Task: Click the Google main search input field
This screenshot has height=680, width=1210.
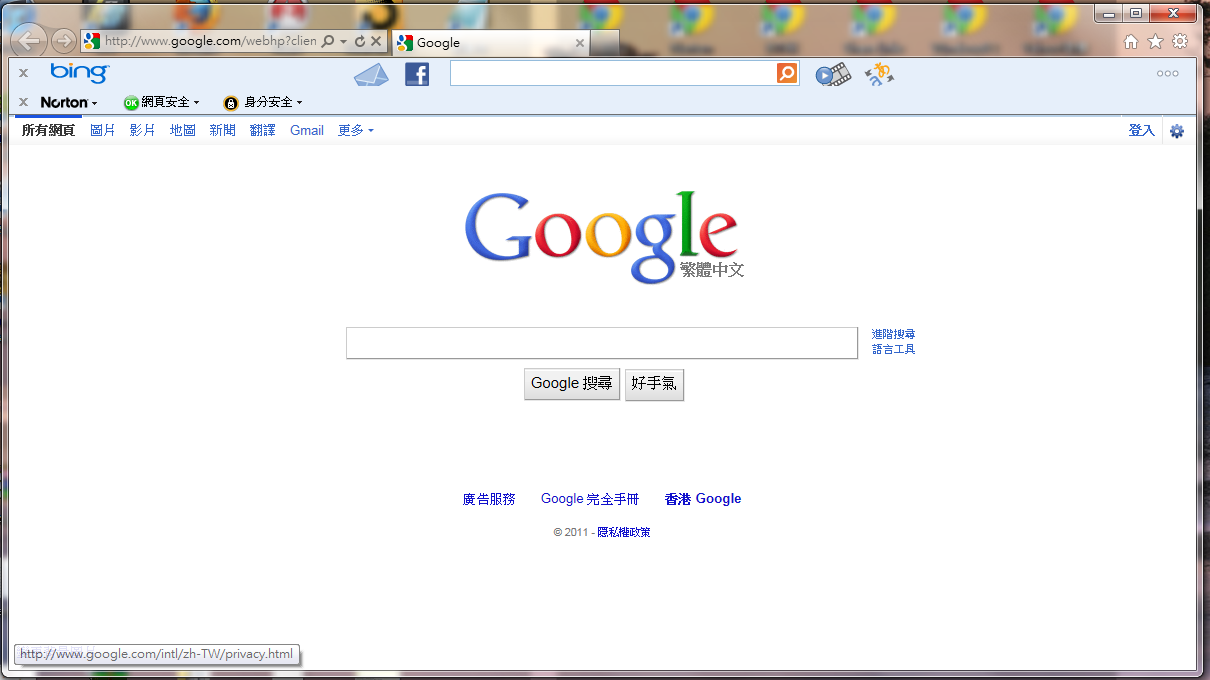Action: (x=601, y=343)
